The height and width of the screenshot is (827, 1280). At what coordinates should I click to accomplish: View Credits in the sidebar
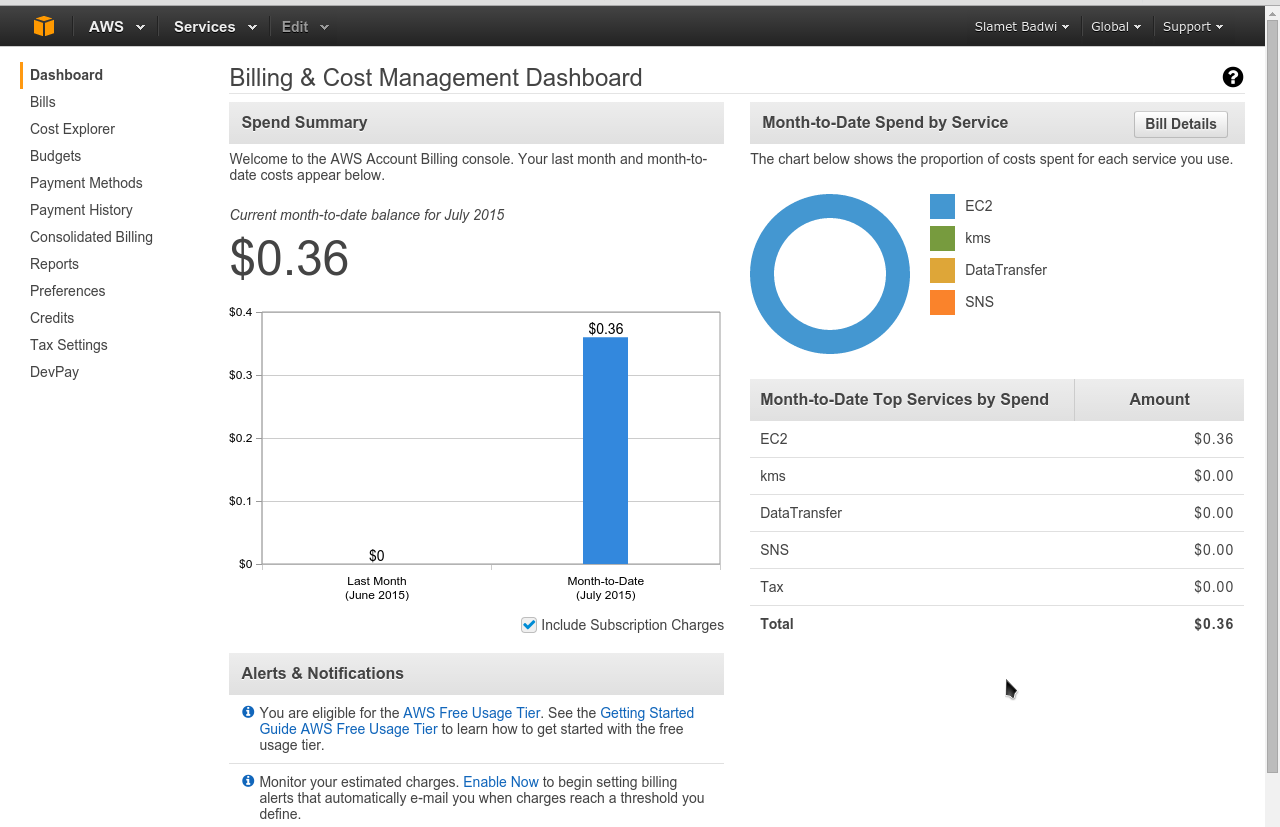pyautogui.click(x=52, y=318)
